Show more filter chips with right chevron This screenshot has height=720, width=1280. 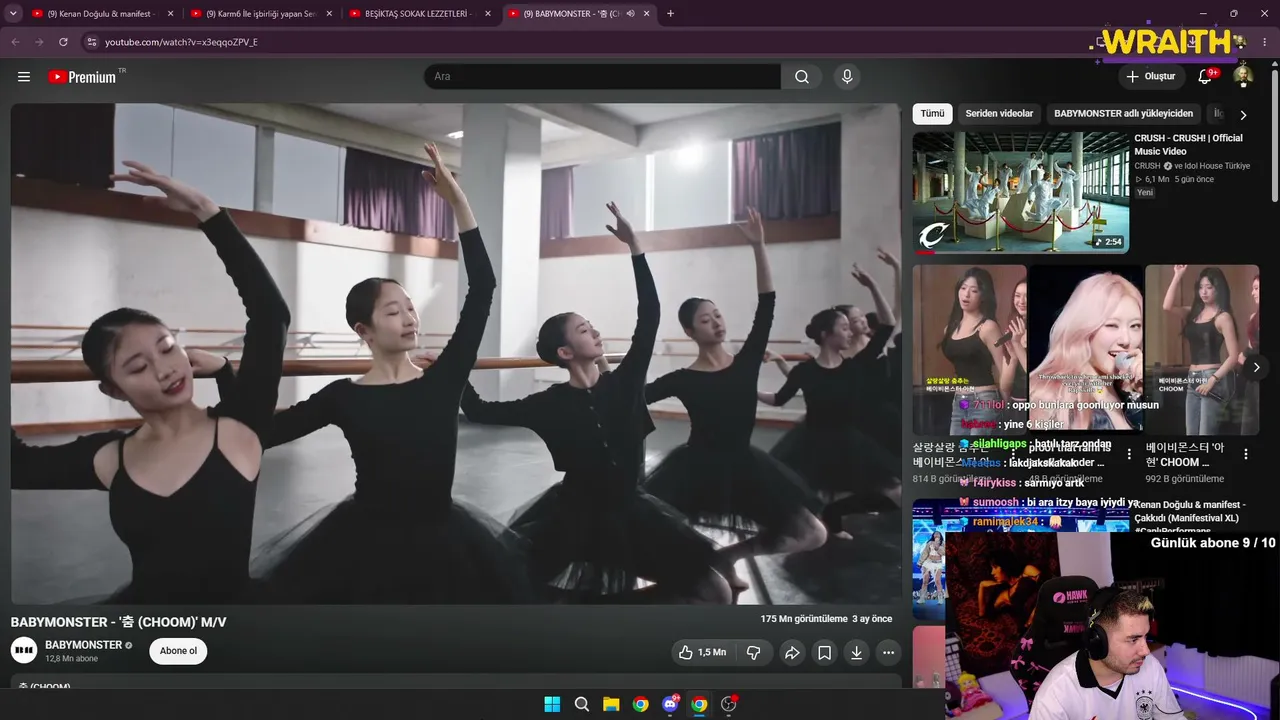click(x=1243, y=115)
